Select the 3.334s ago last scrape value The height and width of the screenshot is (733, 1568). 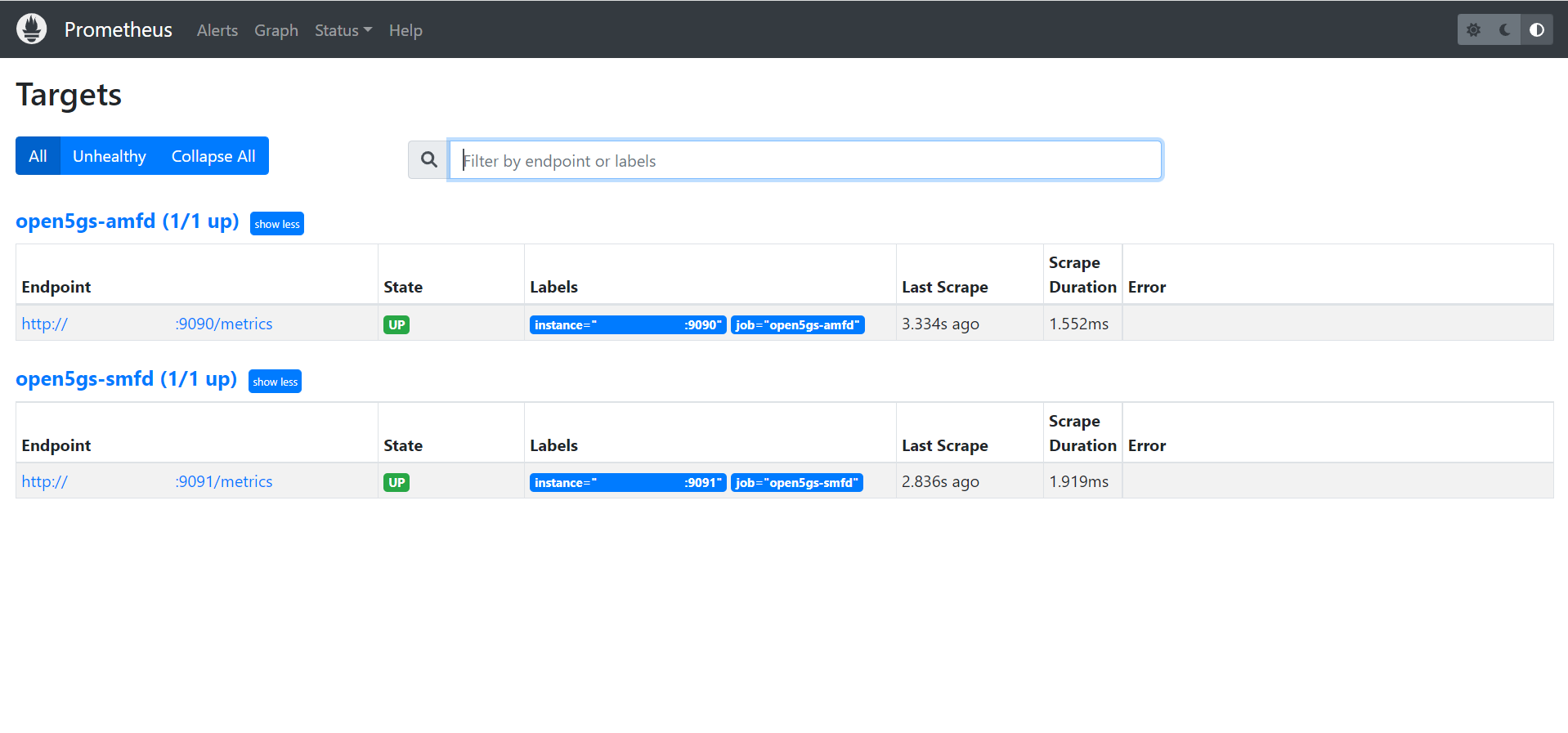tap(940, 324)
